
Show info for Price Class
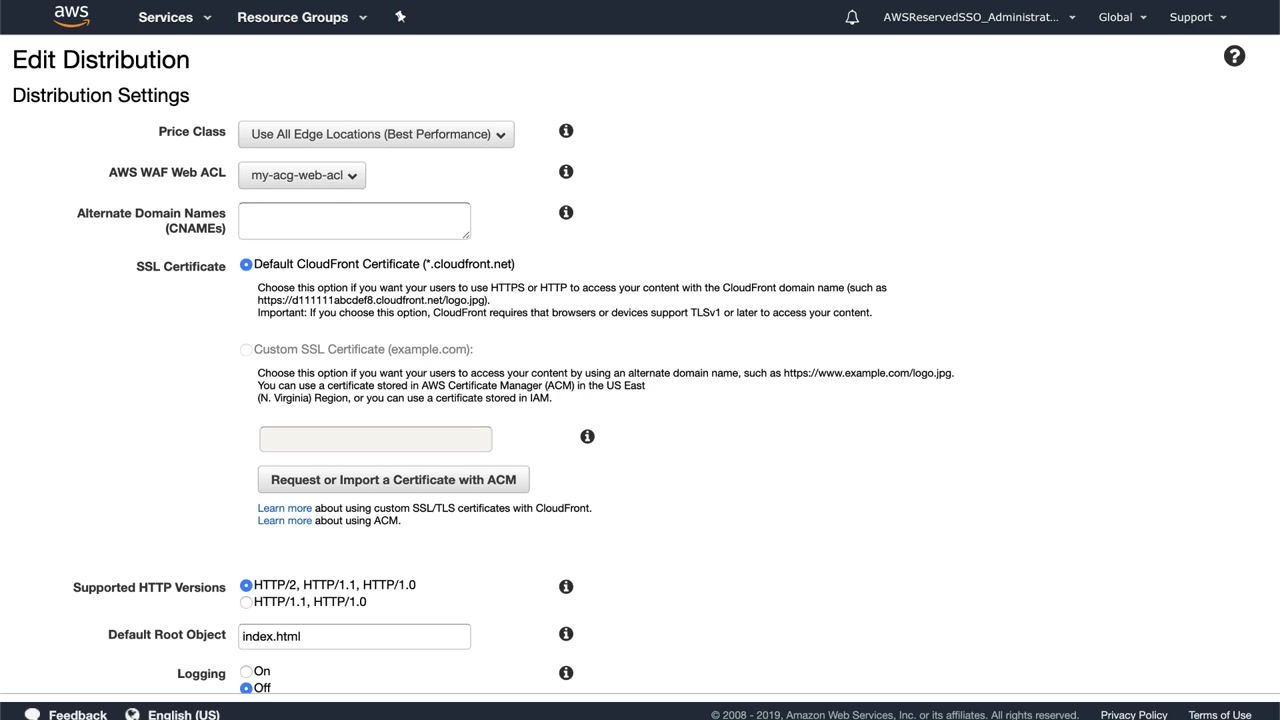(566, 131)
